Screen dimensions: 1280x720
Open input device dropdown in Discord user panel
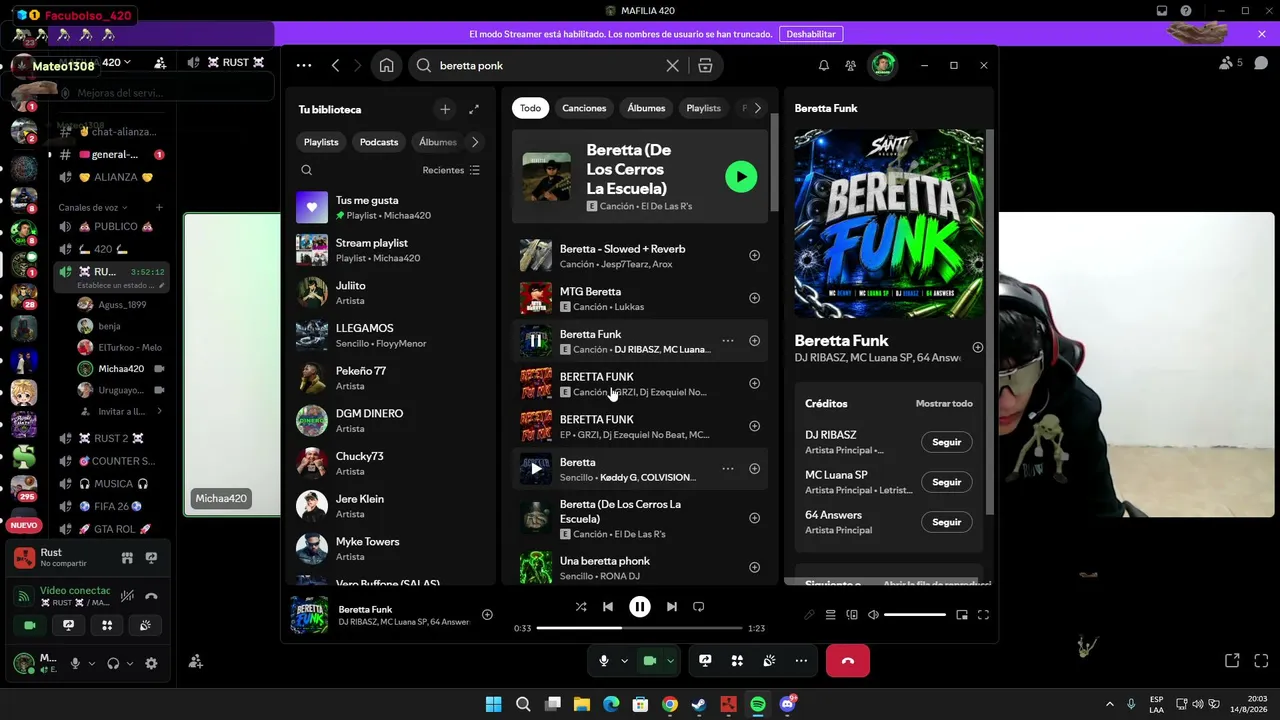point(92,663)
